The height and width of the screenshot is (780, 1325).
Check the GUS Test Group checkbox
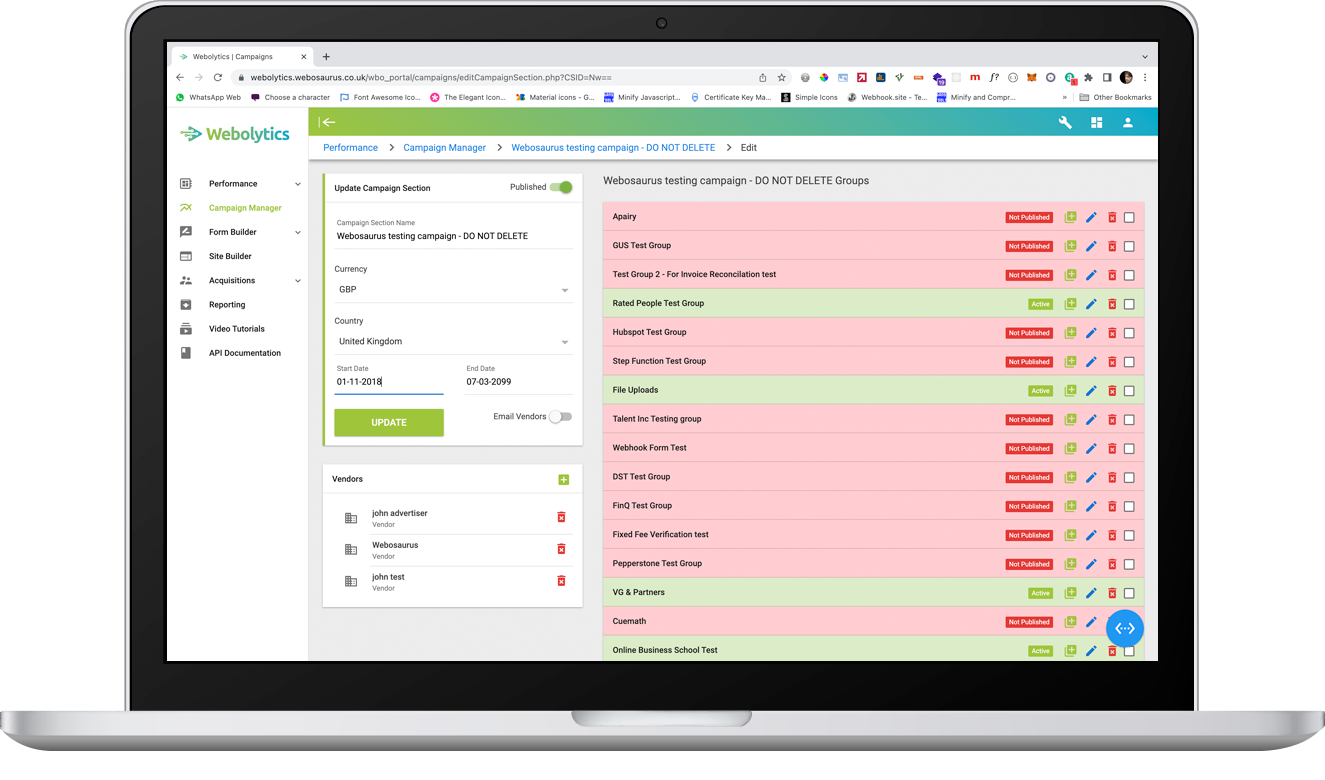(x=1129, y=246)
